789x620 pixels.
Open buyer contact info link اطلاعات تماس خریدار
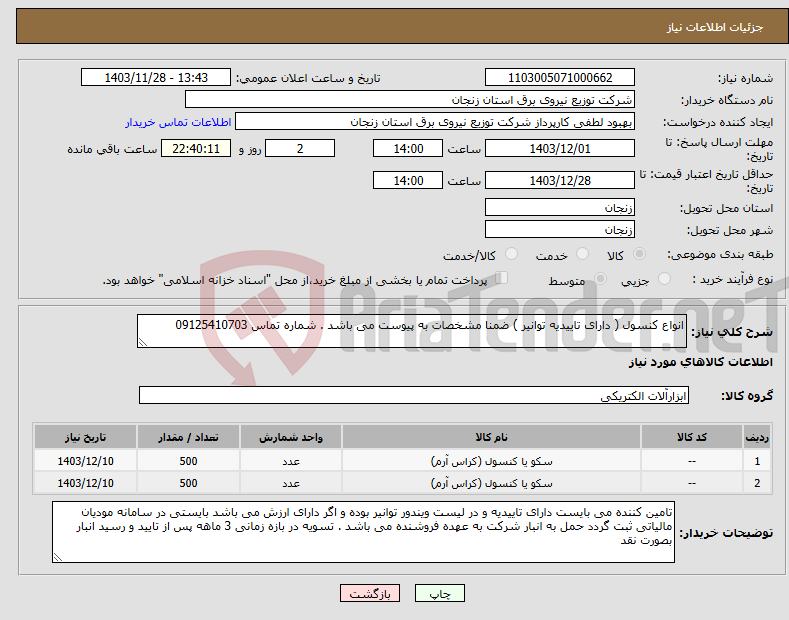pyautogui.click(x=178, y=122)
